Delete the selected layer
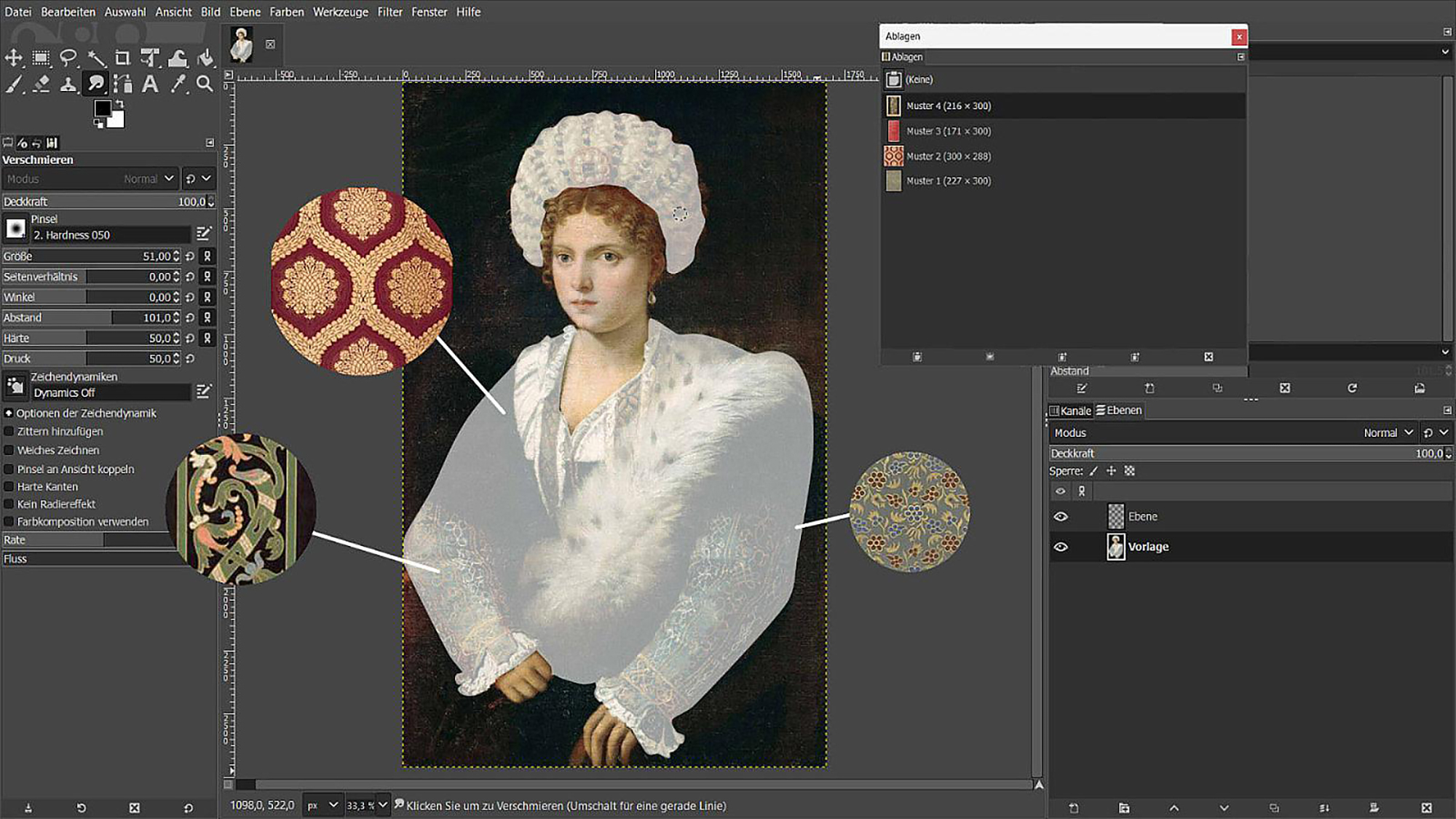 (x=1426, y=808)
